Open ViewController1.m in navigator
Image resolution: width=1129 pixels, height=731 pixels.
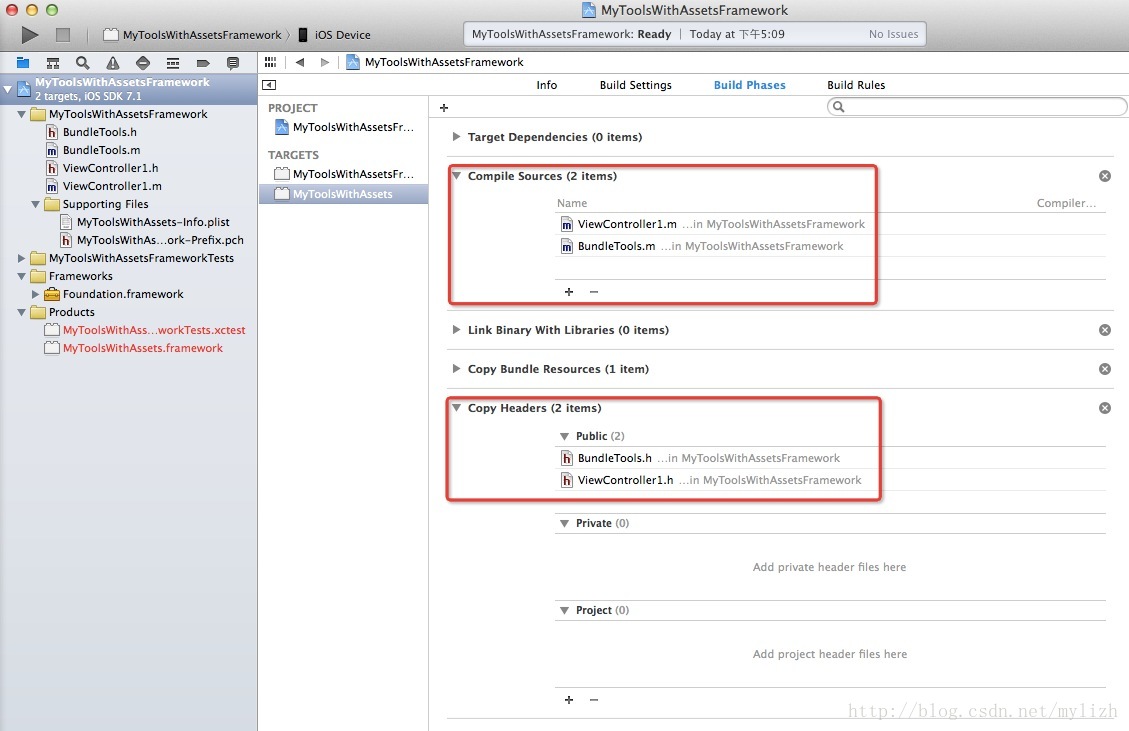click(x=112, y=186)
